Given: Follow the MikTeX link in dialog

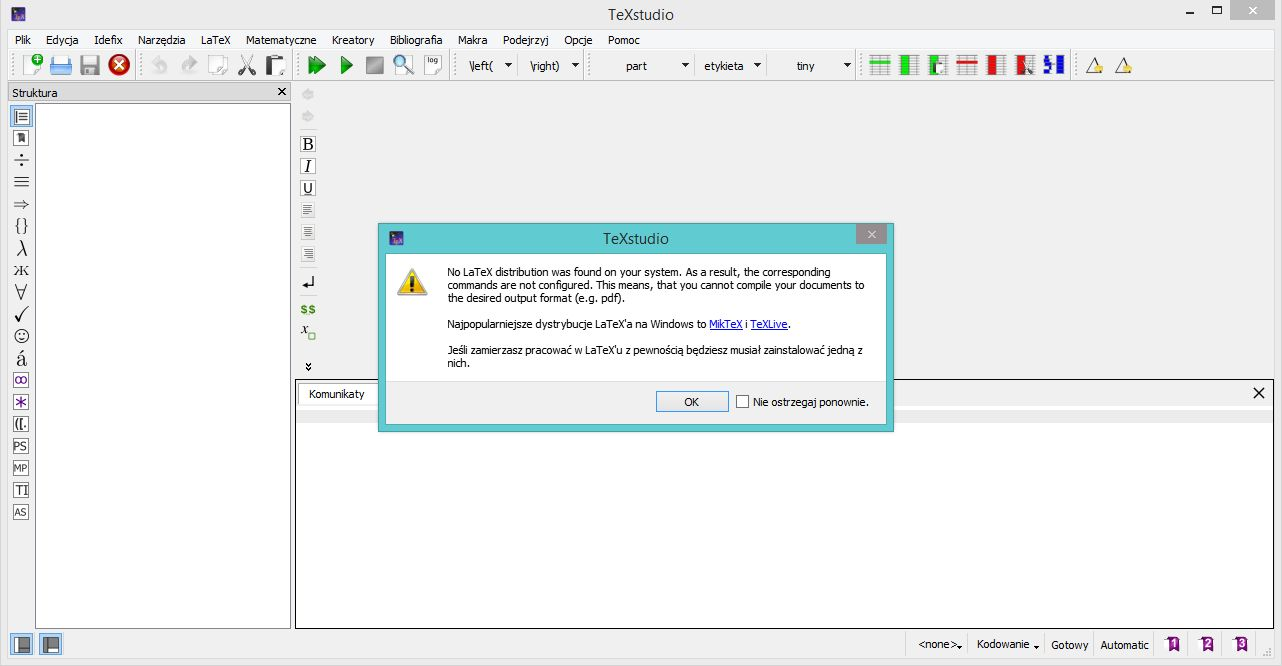Looking at the screenshot, I should (726, 324).
